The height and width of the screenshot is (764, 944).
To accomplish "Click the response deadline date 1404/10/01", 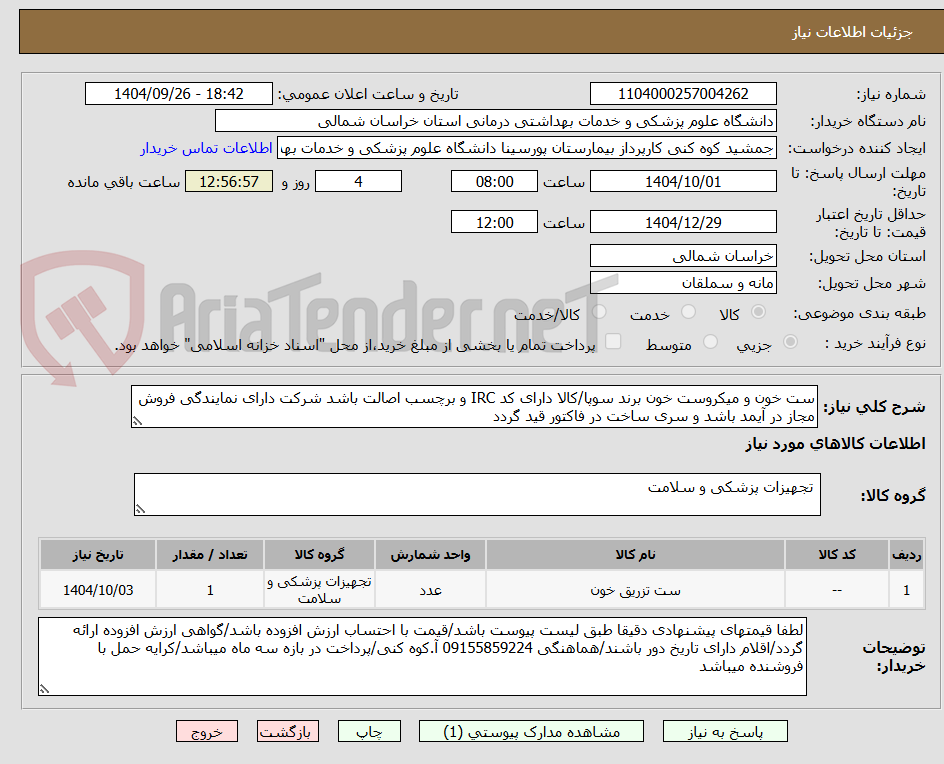I will point(683,181).
